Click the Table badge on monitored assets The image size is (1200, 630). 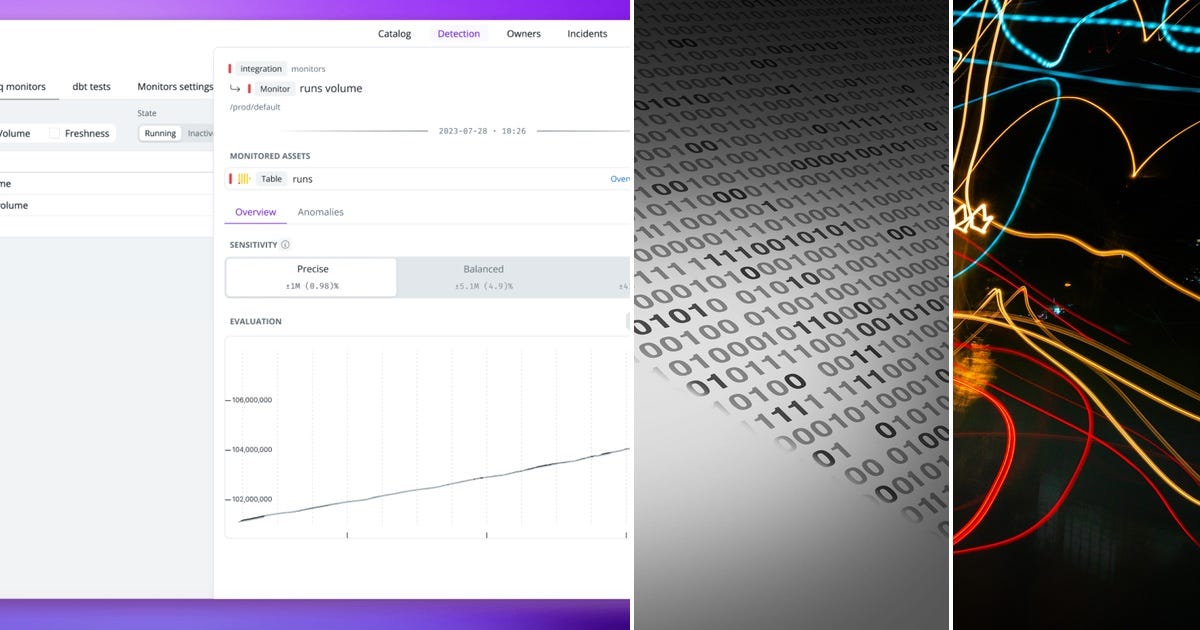click(x=272, y=178)
